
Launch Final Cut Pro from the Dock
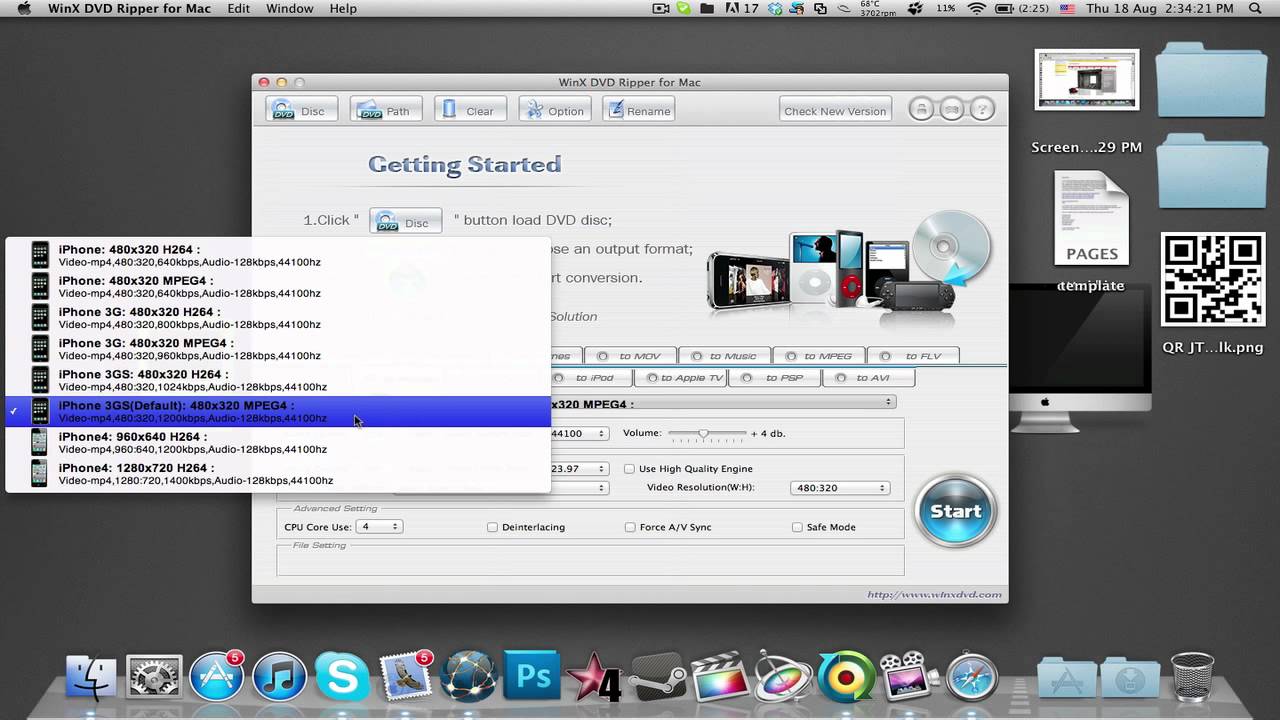[719, 677]
